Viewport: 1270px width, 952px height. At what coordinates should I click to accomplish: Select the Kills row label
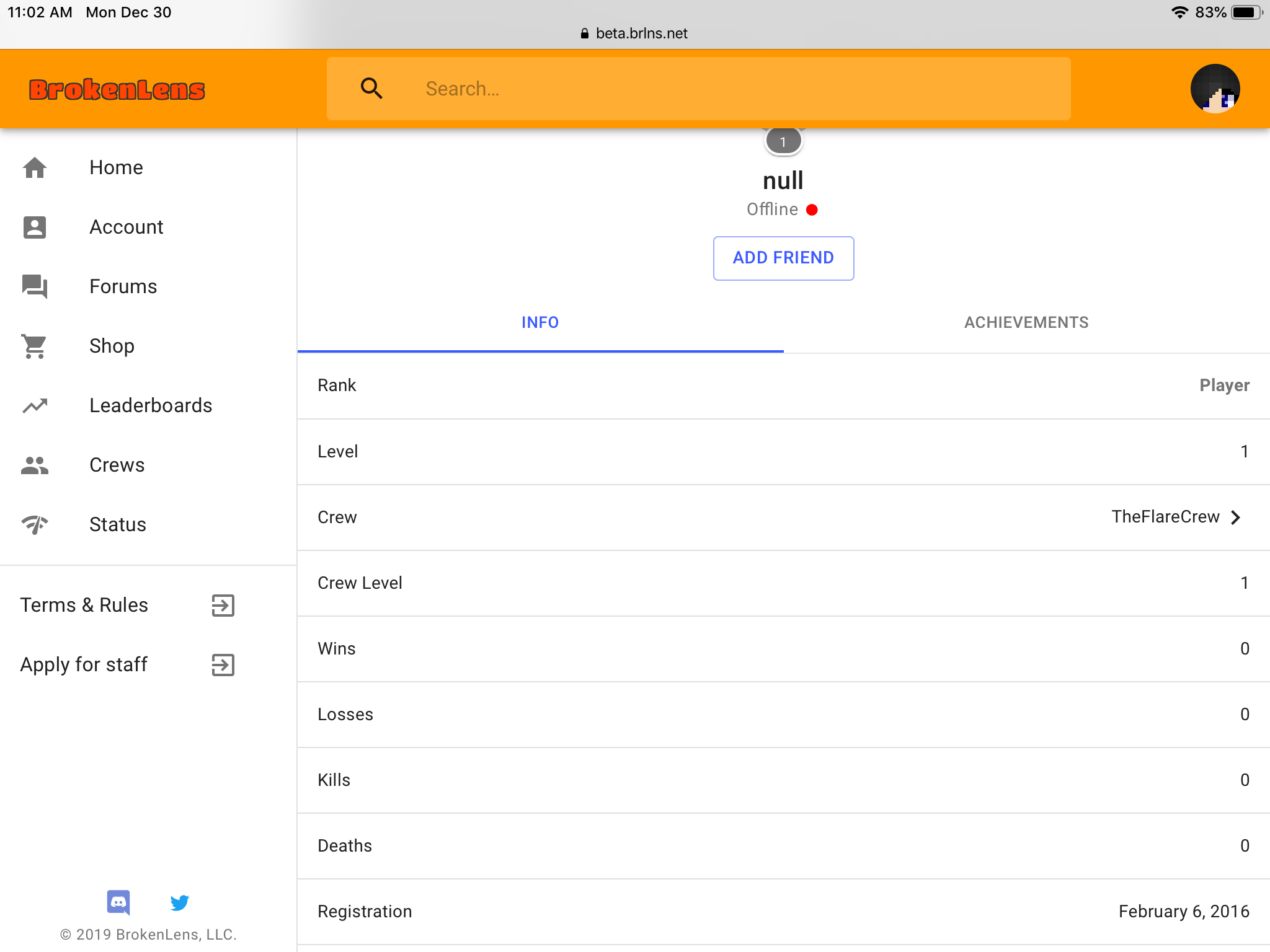point(334,780)
